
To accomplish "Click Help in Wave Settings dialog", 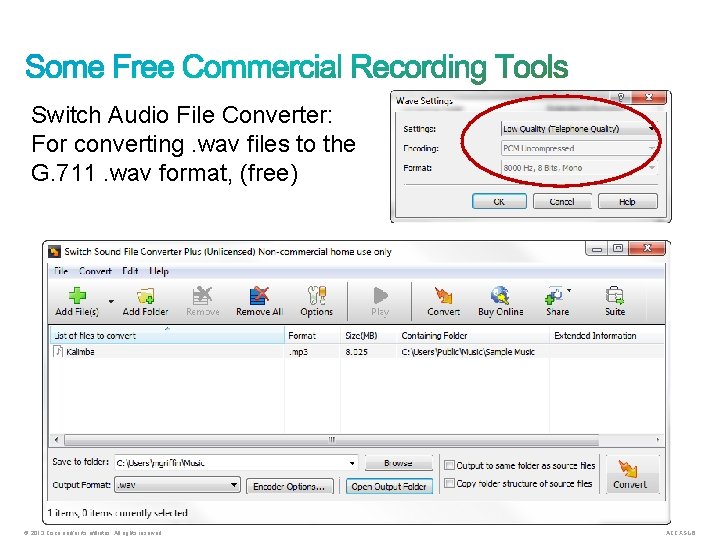I will point(627,201).
